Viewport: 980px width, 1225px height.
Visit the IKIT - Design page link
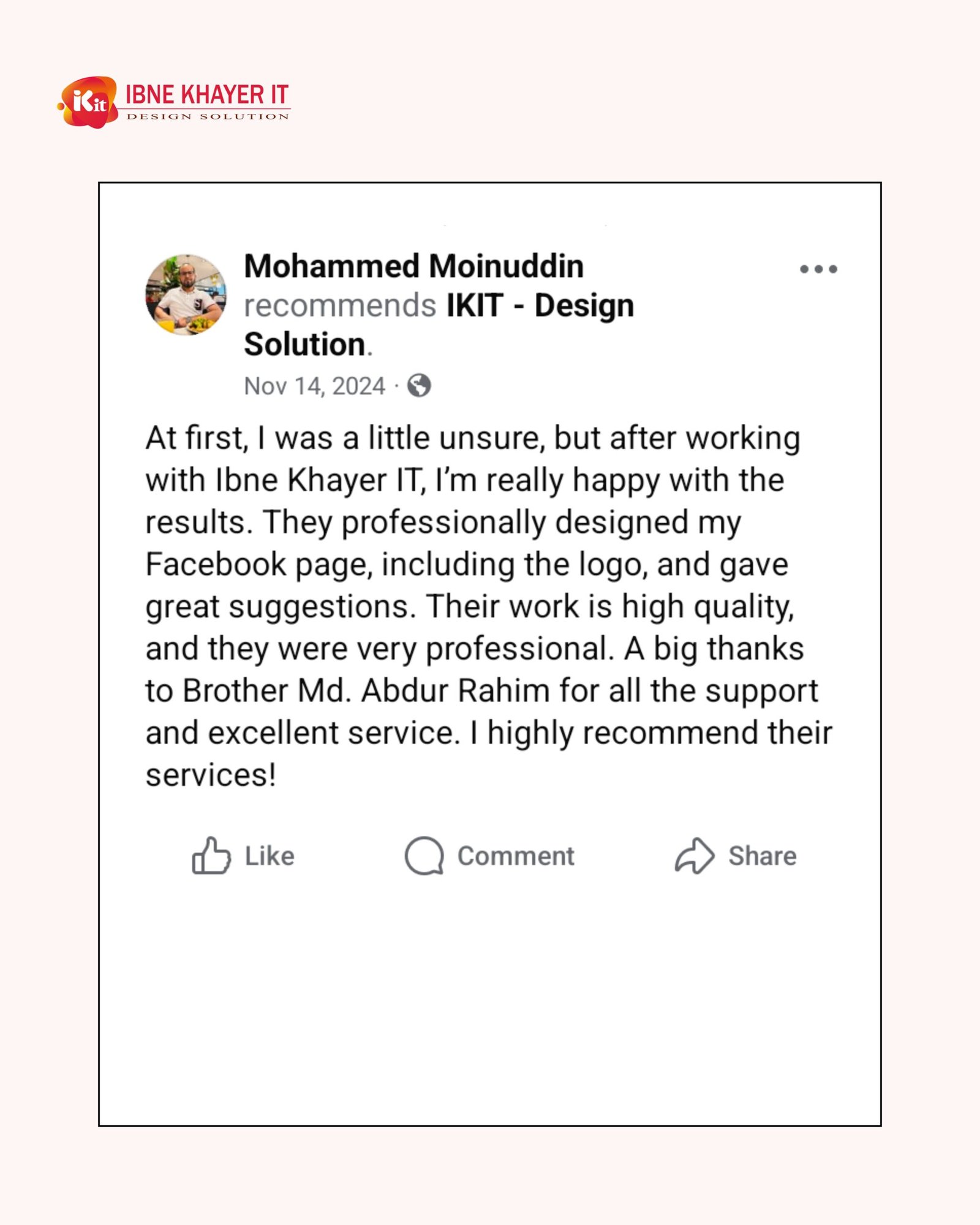click(x=540, y=306)
